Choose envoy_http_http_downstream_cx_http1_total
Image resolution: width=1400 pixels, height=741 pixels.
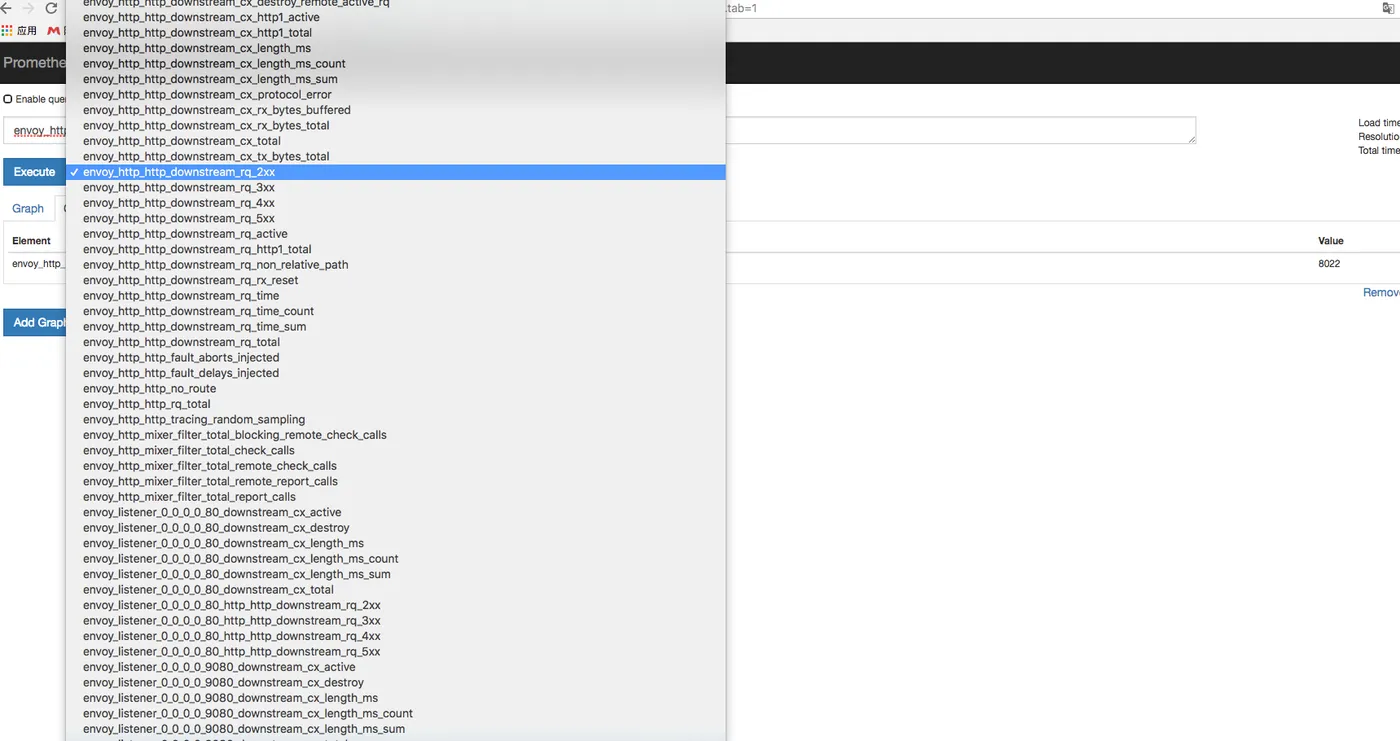point(396,33)
